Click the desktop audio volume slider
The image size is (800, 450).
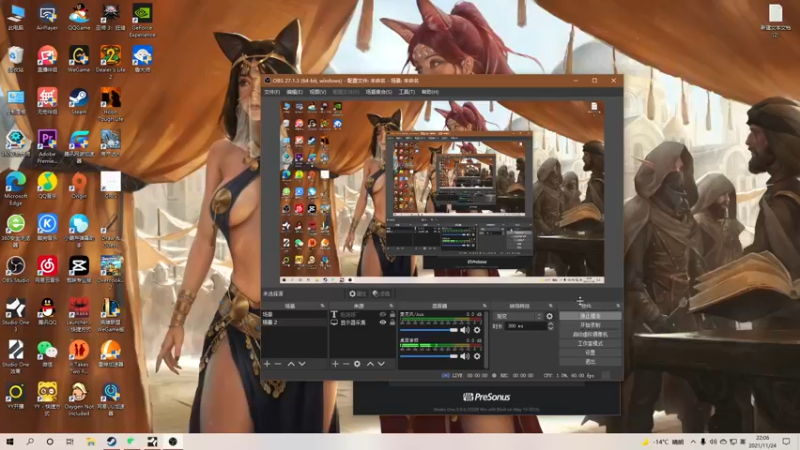429,356
